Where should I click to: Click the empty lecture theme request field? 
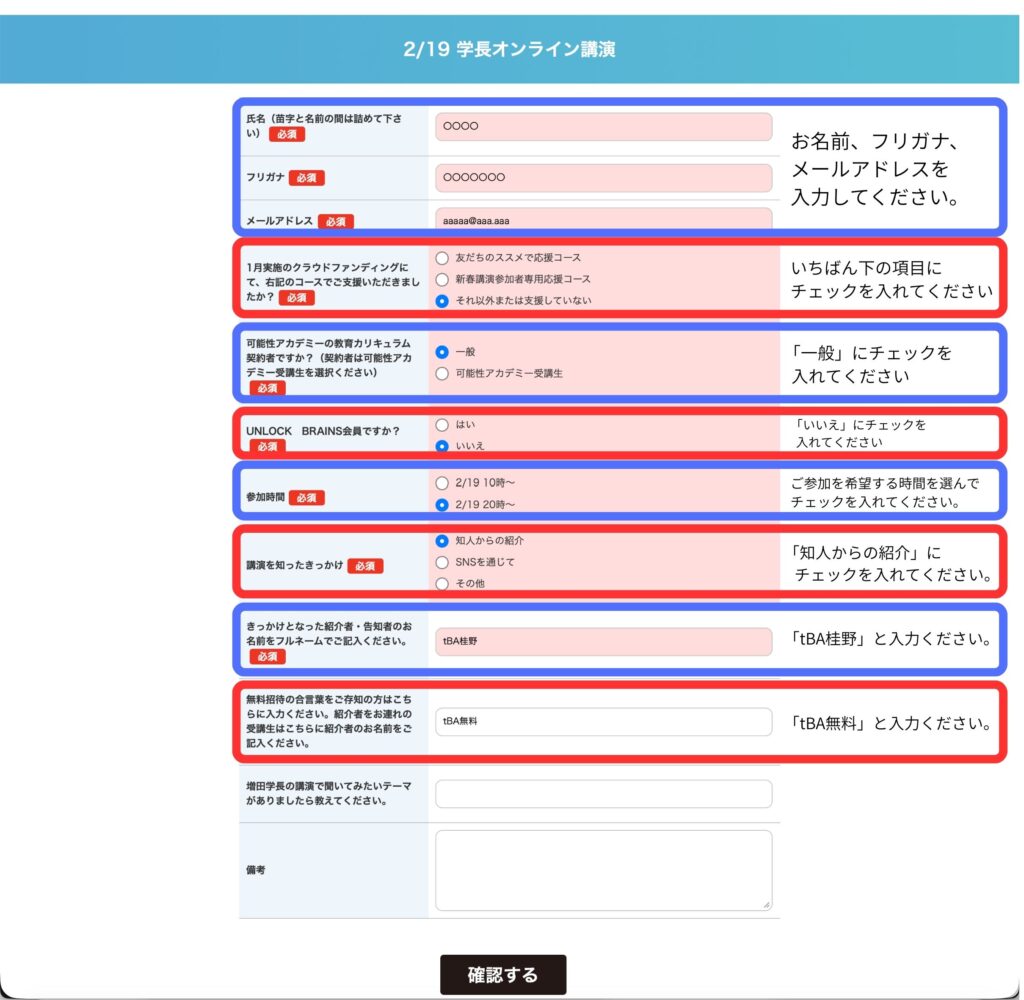click(603, 794)
